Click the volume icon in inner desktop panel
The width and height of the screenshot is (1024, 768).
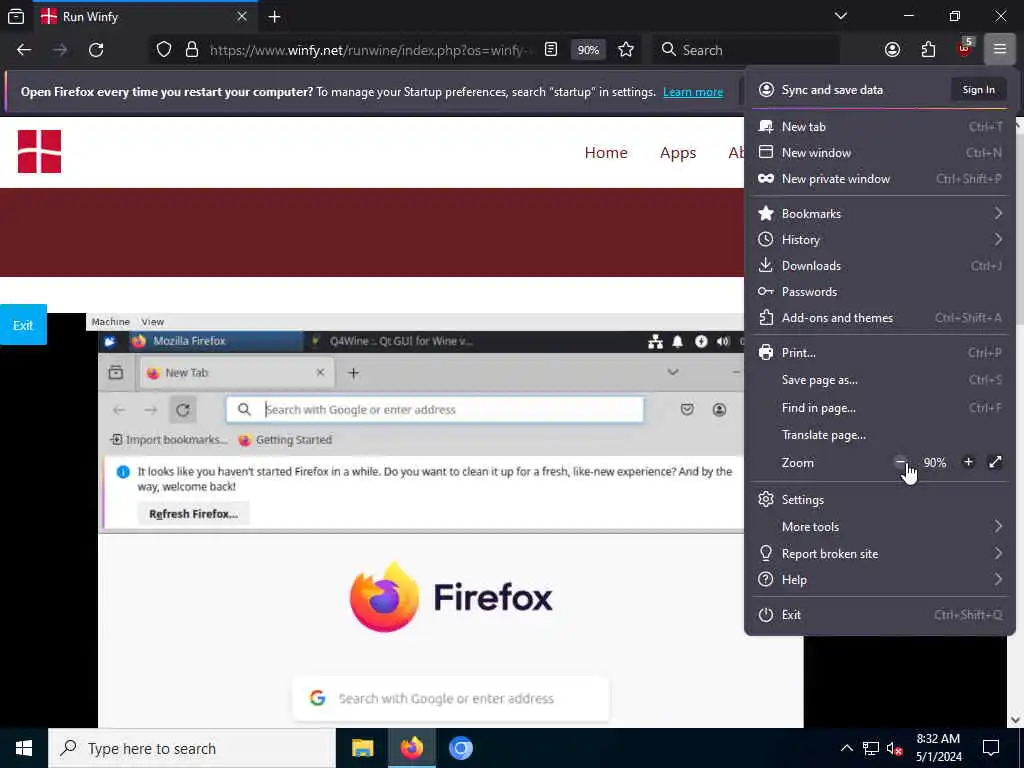[x=723, y=341]
